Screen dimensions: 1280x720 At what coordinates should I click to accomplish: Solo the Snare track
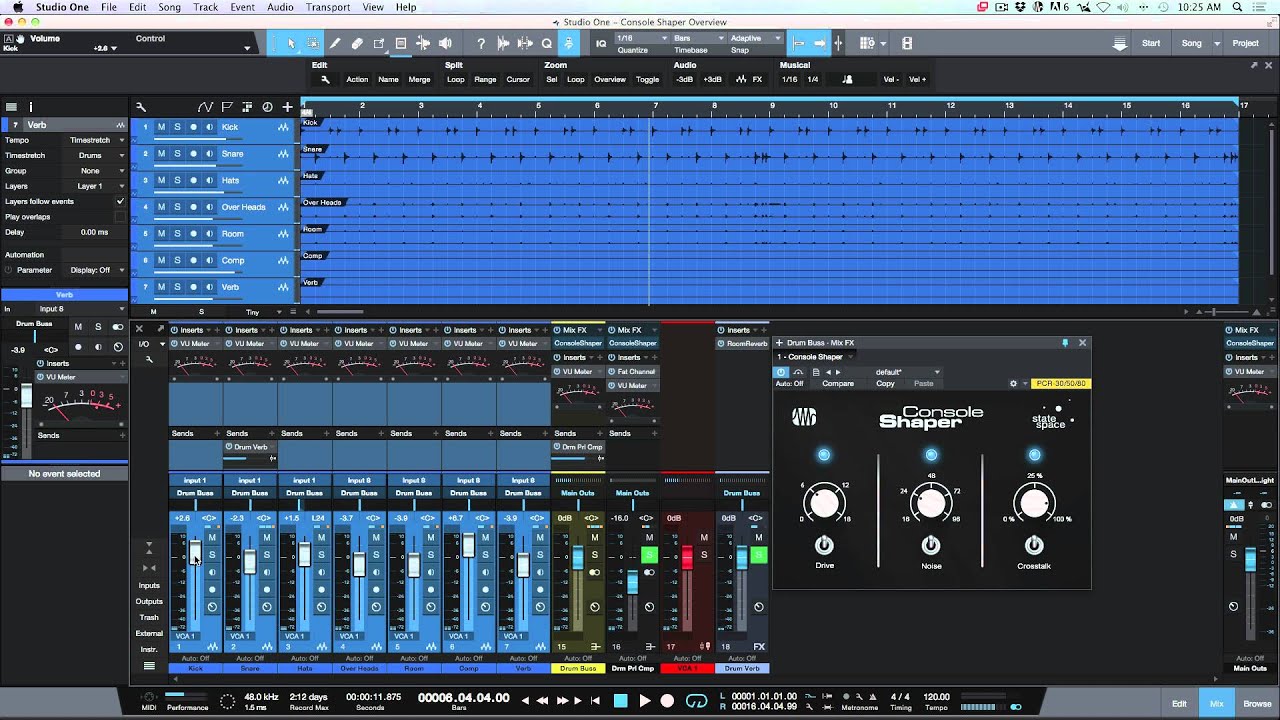pos(177,154)
